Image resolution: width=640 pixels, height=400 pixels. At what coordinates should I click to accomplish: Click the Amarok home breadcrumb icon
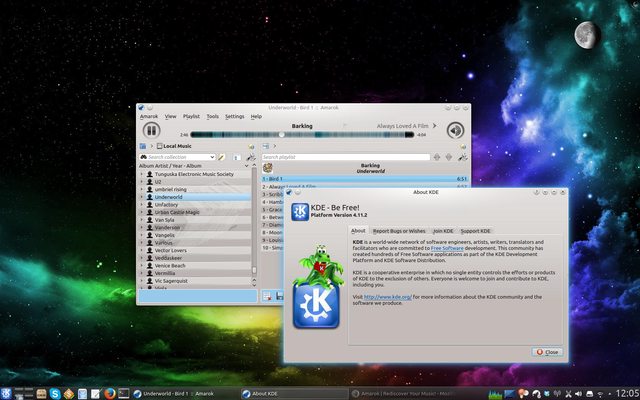pyautogui.click(x=143, y=146)
